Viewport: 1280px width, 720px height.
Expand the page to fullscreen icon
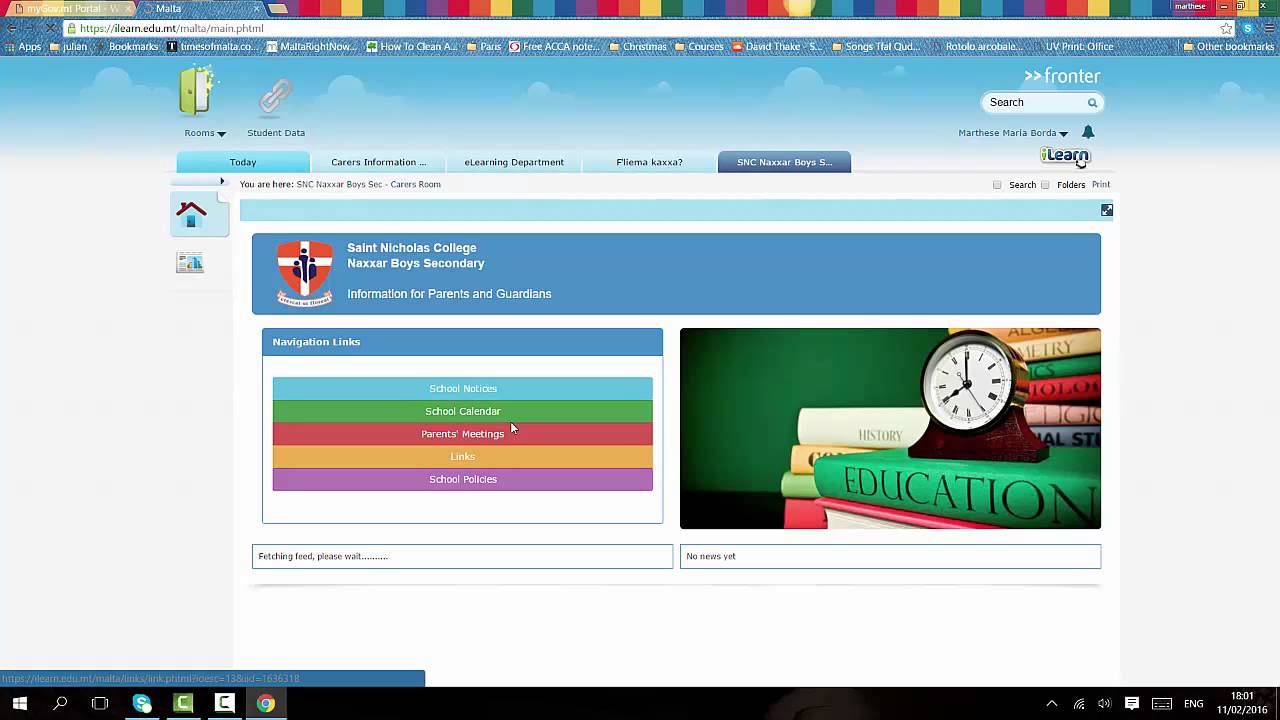click(1107, 210)
